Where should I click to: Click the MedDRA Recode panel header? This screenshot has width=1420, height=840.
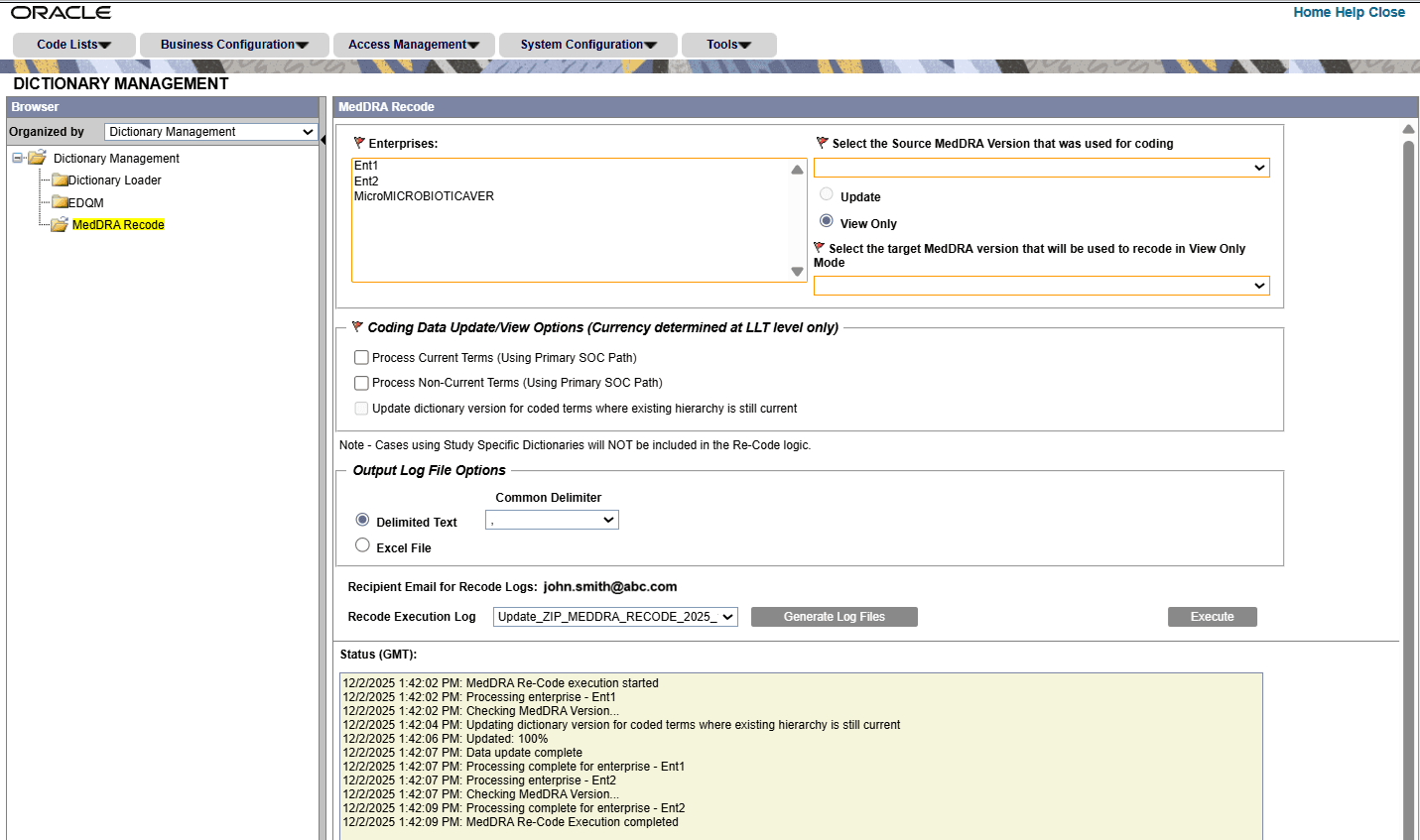876,107
